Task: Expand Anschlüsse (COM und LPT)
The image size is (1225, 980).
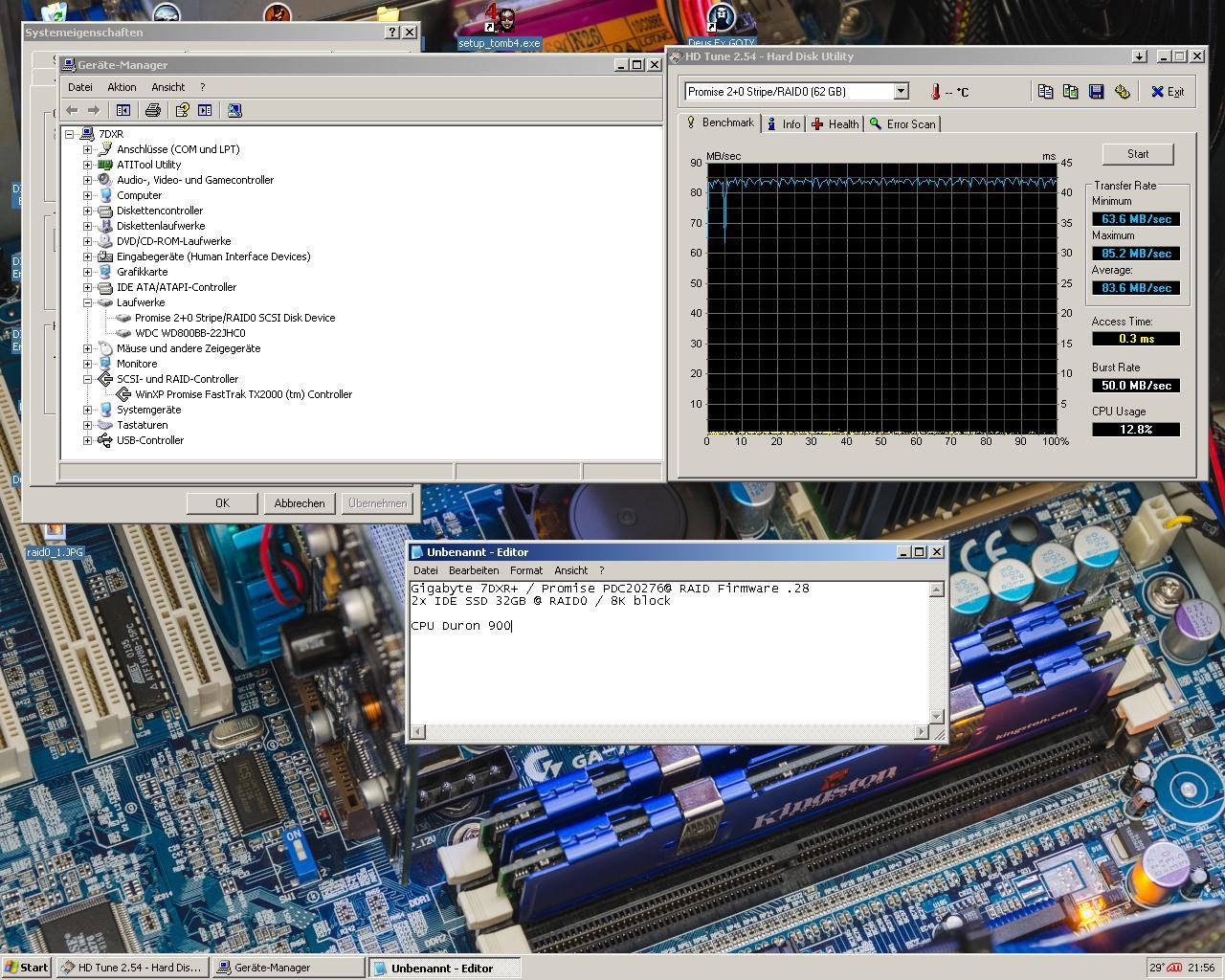Action: tap(87, 149)
